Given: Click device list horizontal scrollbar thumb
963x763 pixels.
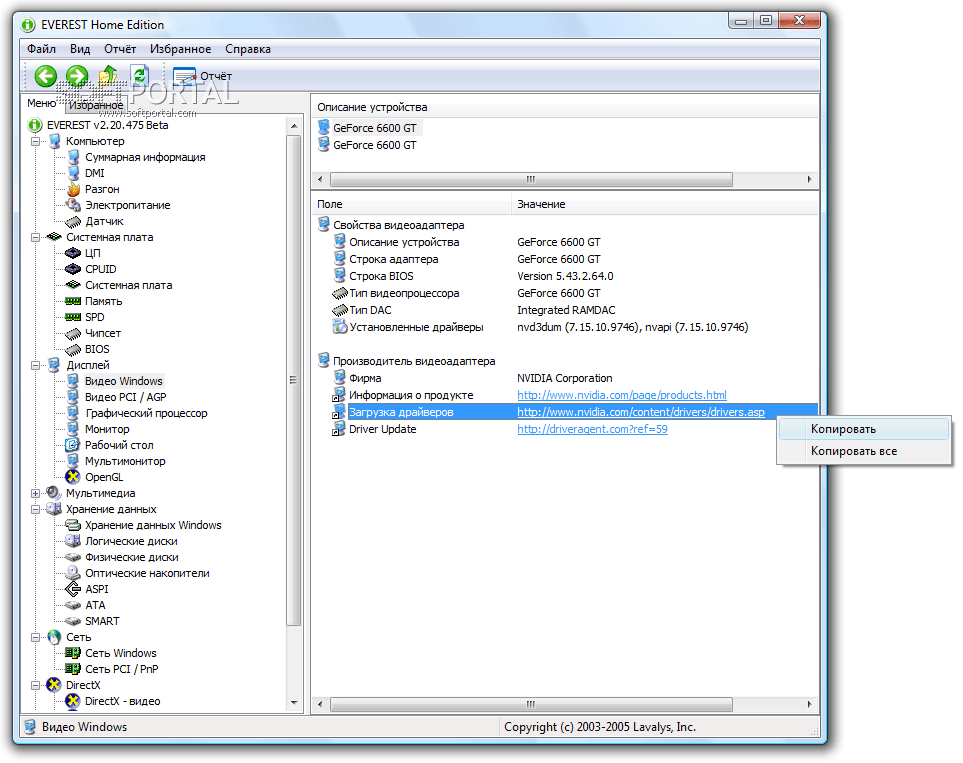Looking at the screenshot, I should [x=531, y=179].
